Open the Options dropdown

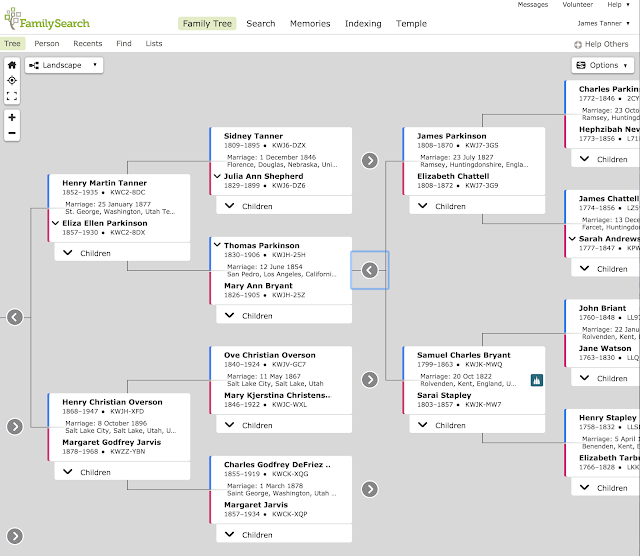tap(603, 65)
